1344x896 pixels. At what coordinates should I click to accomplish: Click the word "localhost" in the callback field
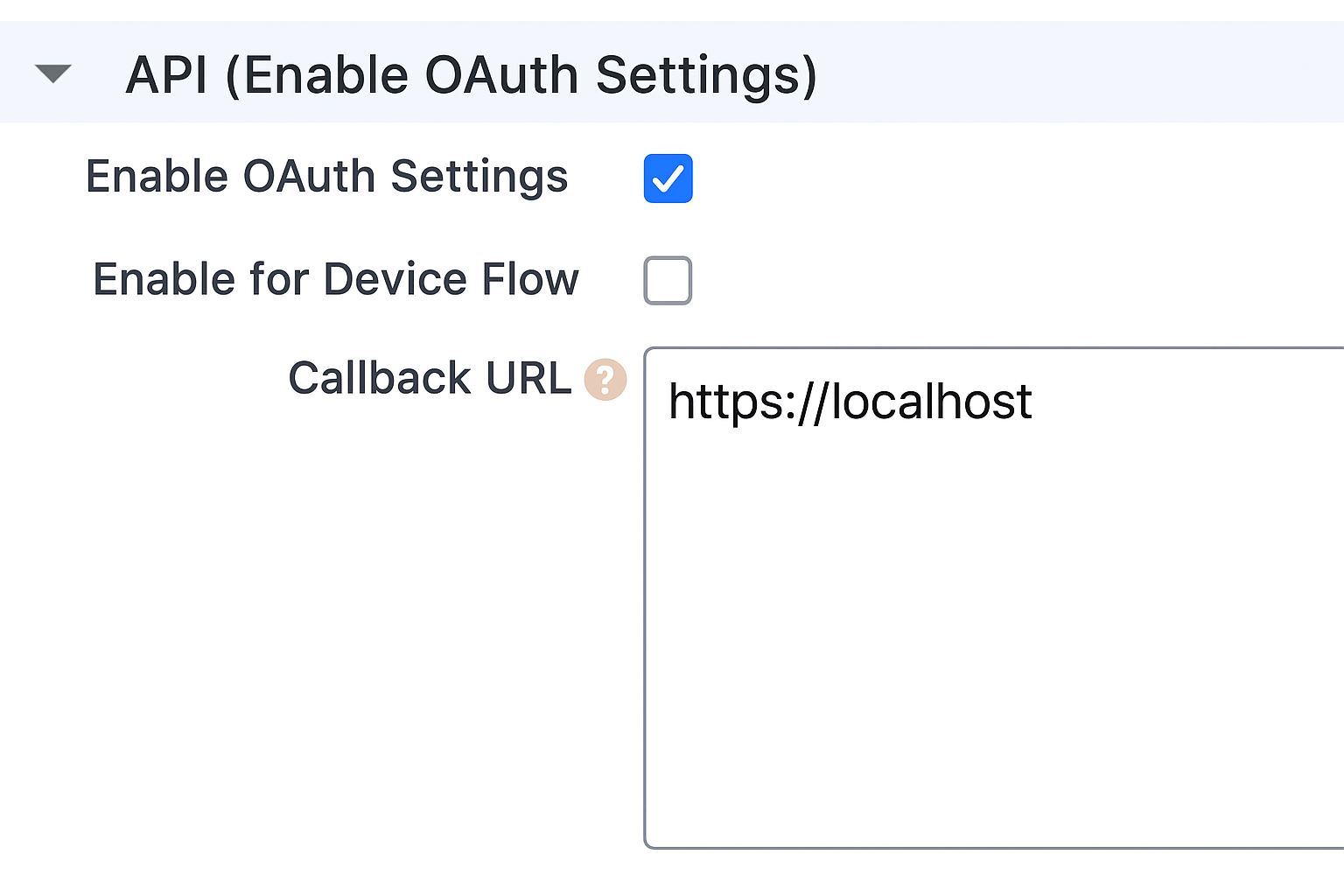pos(931,402)
